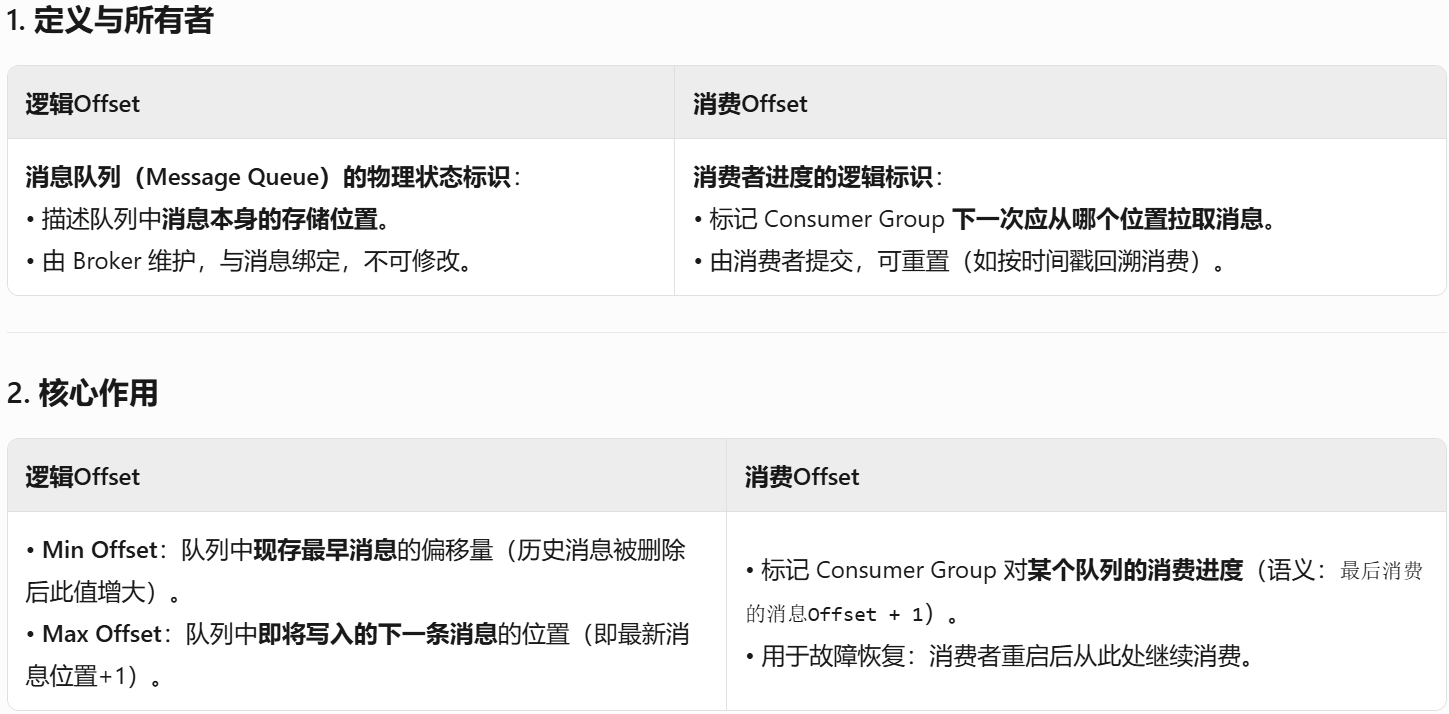This screenshot has height=714, width=1449.
Task: Click the '逻辑Offset' header in the second table
Action: point(82,476)
